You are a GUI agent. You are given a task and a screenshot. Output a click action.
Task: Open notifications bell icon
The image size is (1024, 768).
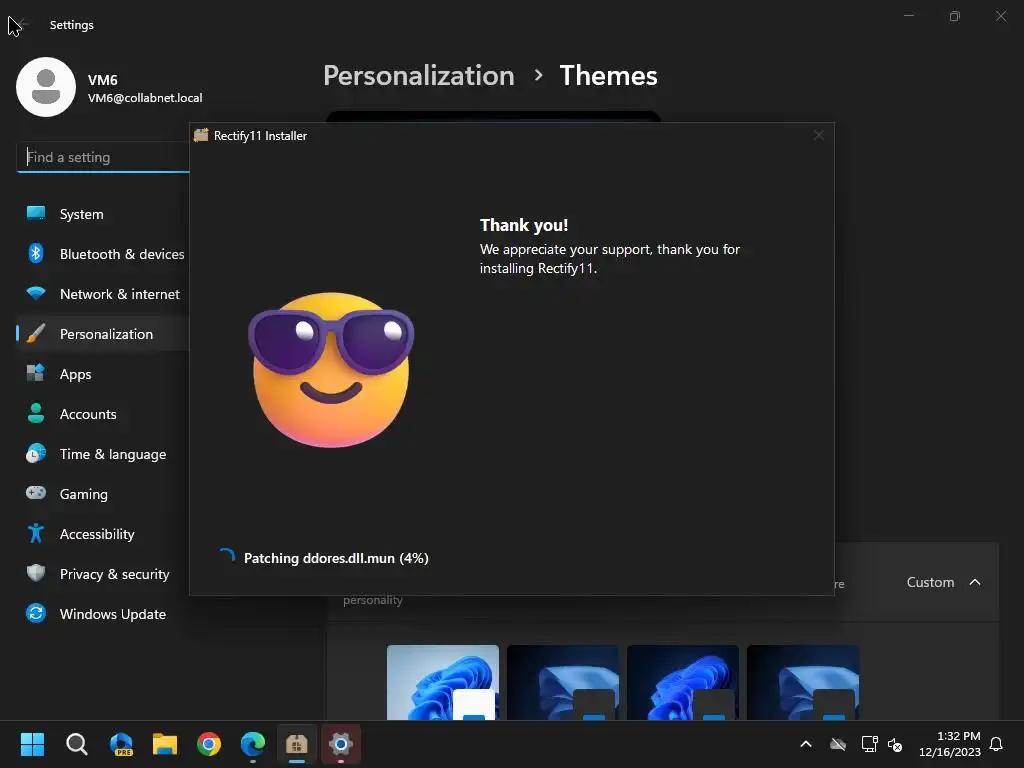tap(996, 744)
